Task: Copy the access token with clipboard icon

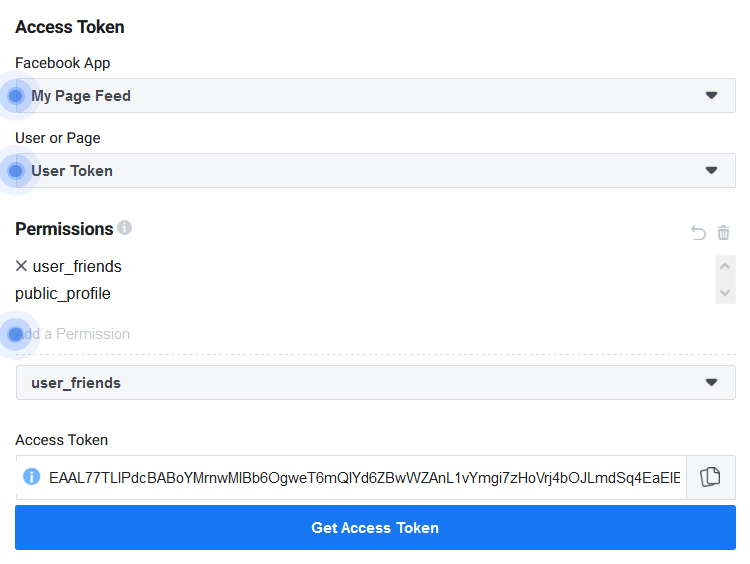Action: [x=710, y=477]
